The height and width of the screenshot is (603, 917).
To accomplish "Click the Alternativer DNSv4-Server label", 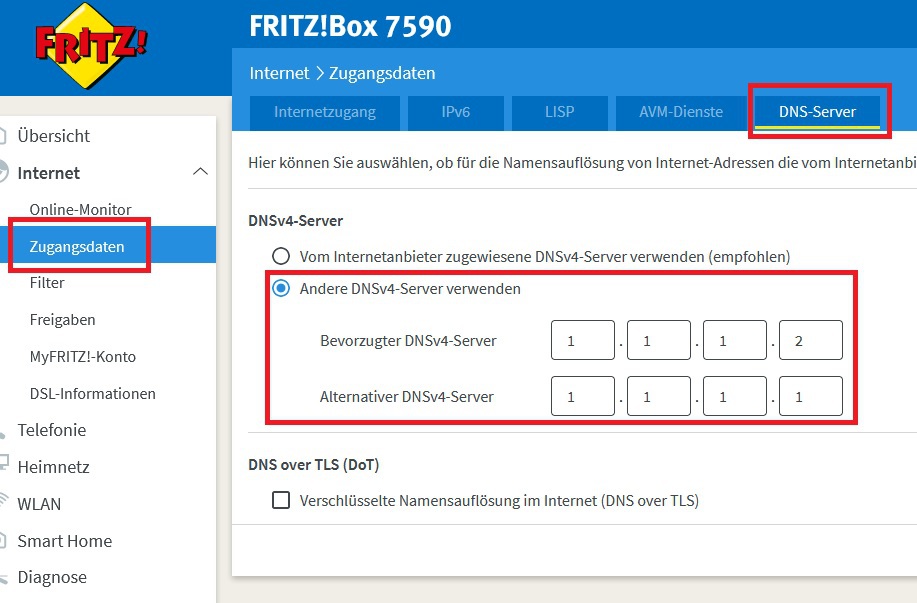I will pyautogui.click(x=406, y=397).
